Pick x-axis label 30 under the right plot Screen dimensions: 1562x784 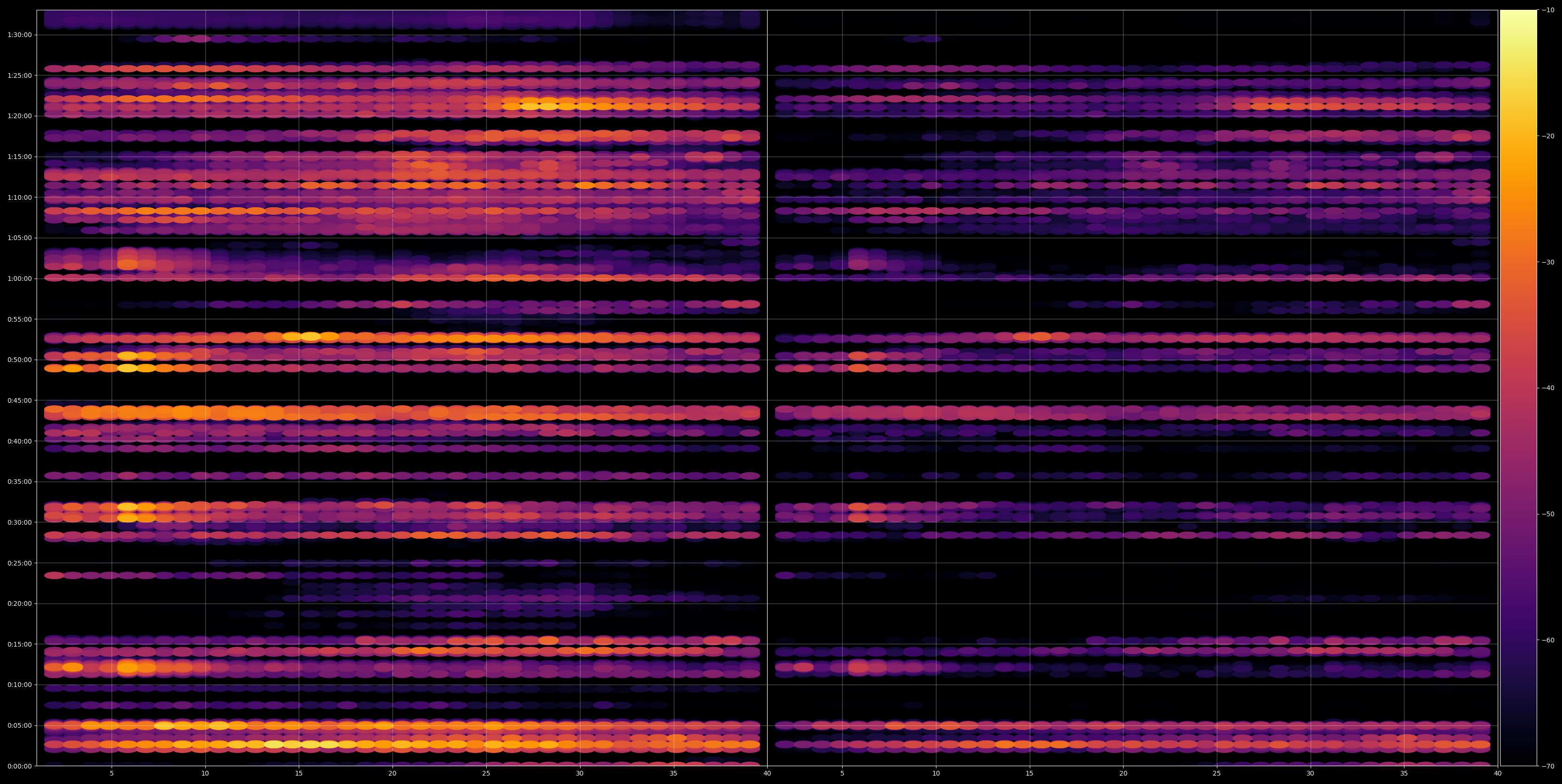[1310, 774]
